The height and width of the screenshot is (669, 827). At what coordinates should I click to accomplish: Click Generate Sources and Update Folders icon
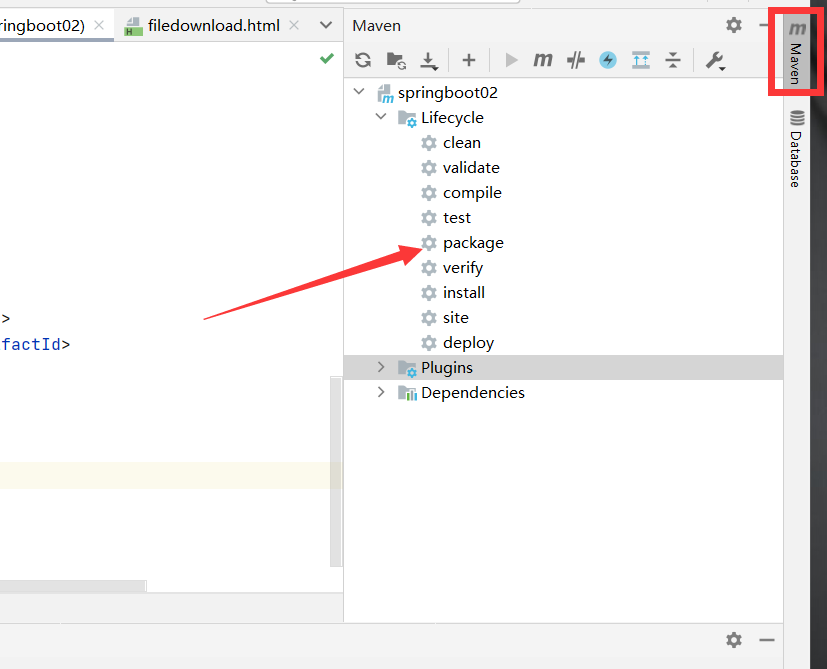(x=396, y=60)
